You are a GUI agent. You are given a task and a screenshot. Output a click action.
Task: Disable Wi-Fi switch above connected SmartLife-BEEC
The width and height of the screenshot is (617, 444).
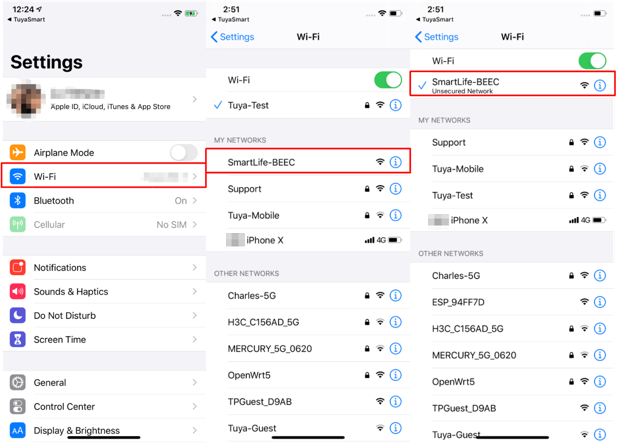592,61
